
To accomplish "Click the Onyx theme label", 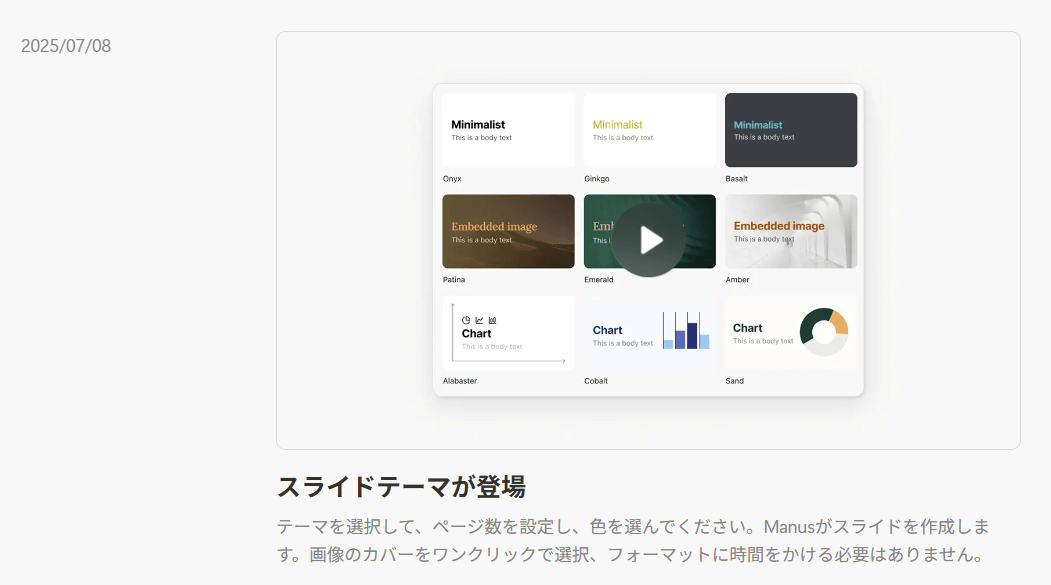I will [x=452, y=179].
